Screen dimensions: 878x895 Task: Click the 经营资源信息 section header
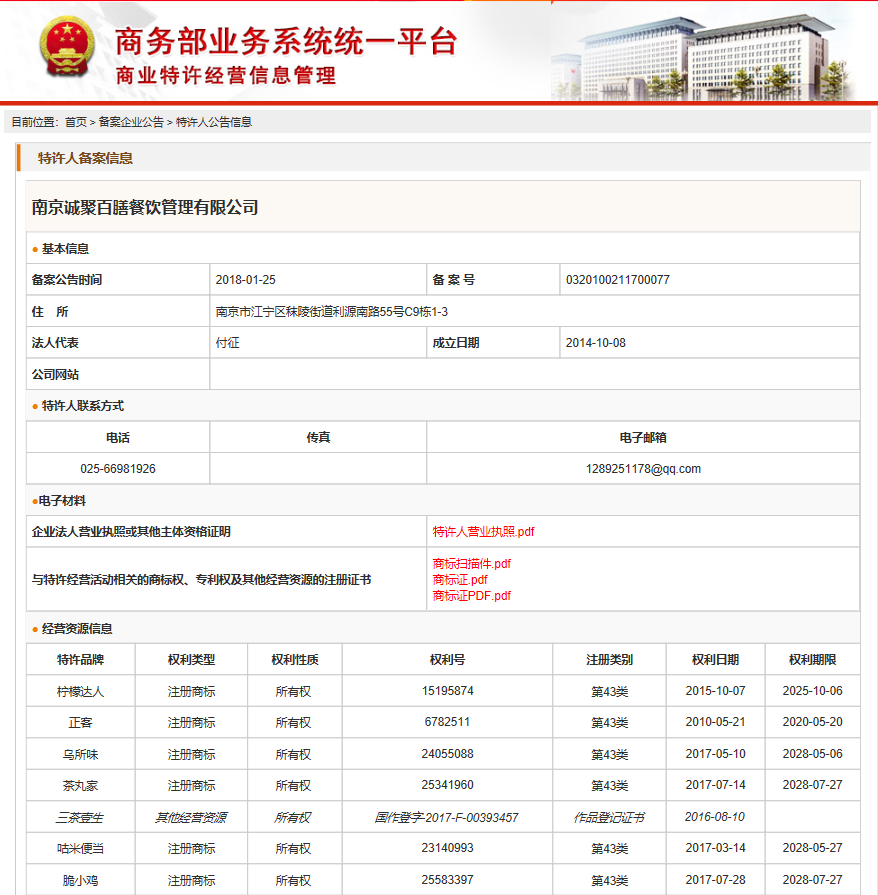(x=77, y=629)
